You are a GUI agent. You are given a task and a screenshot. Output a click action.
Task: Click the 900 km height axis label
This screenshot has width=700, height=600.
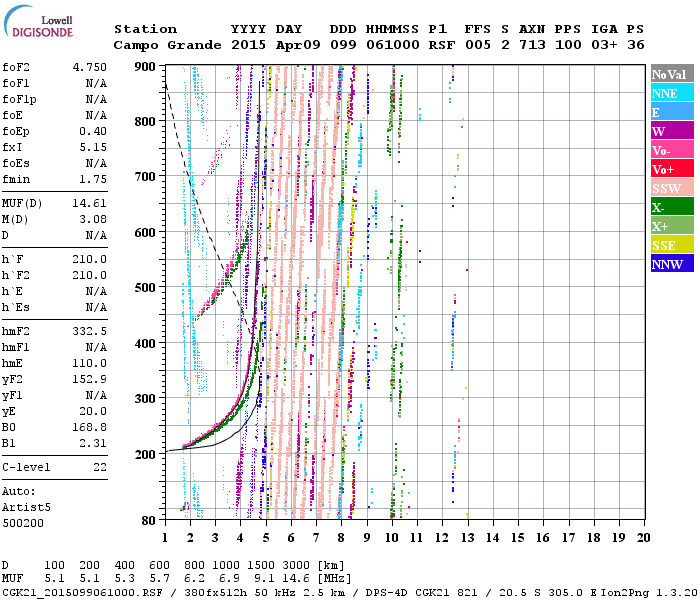pyautogui.click(x=145, y=67)
